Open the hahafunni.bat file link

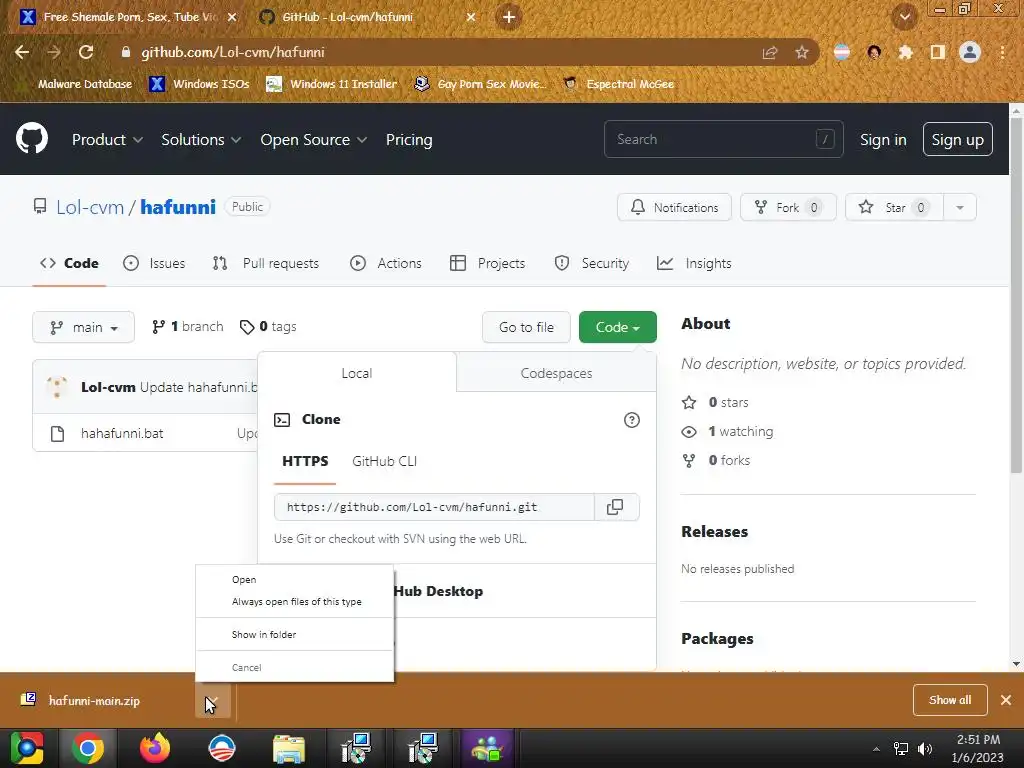coord(122,434)
